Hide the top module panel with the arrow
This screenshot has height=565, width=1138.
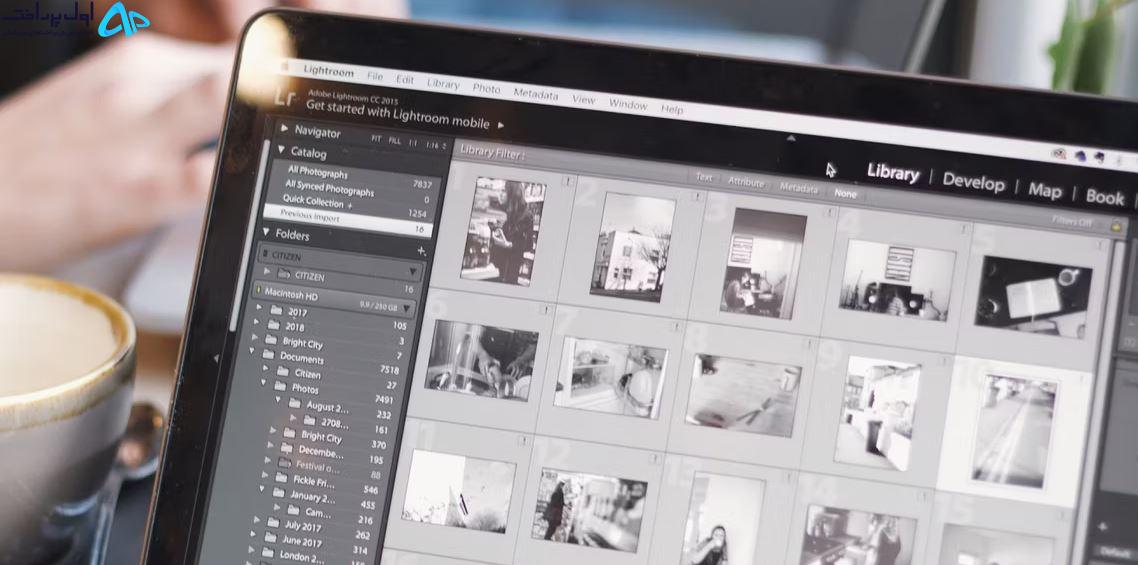(x=791, y=137)
